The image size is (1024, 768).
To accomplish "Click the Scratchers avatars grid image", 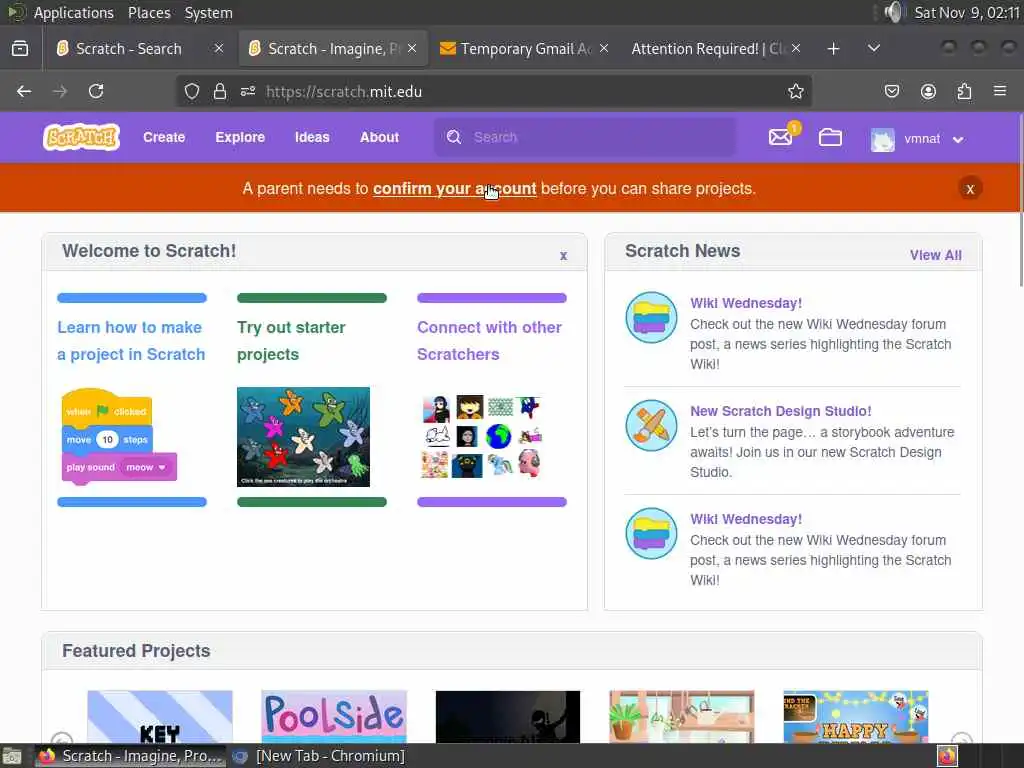I will click(x=482, y=436).
